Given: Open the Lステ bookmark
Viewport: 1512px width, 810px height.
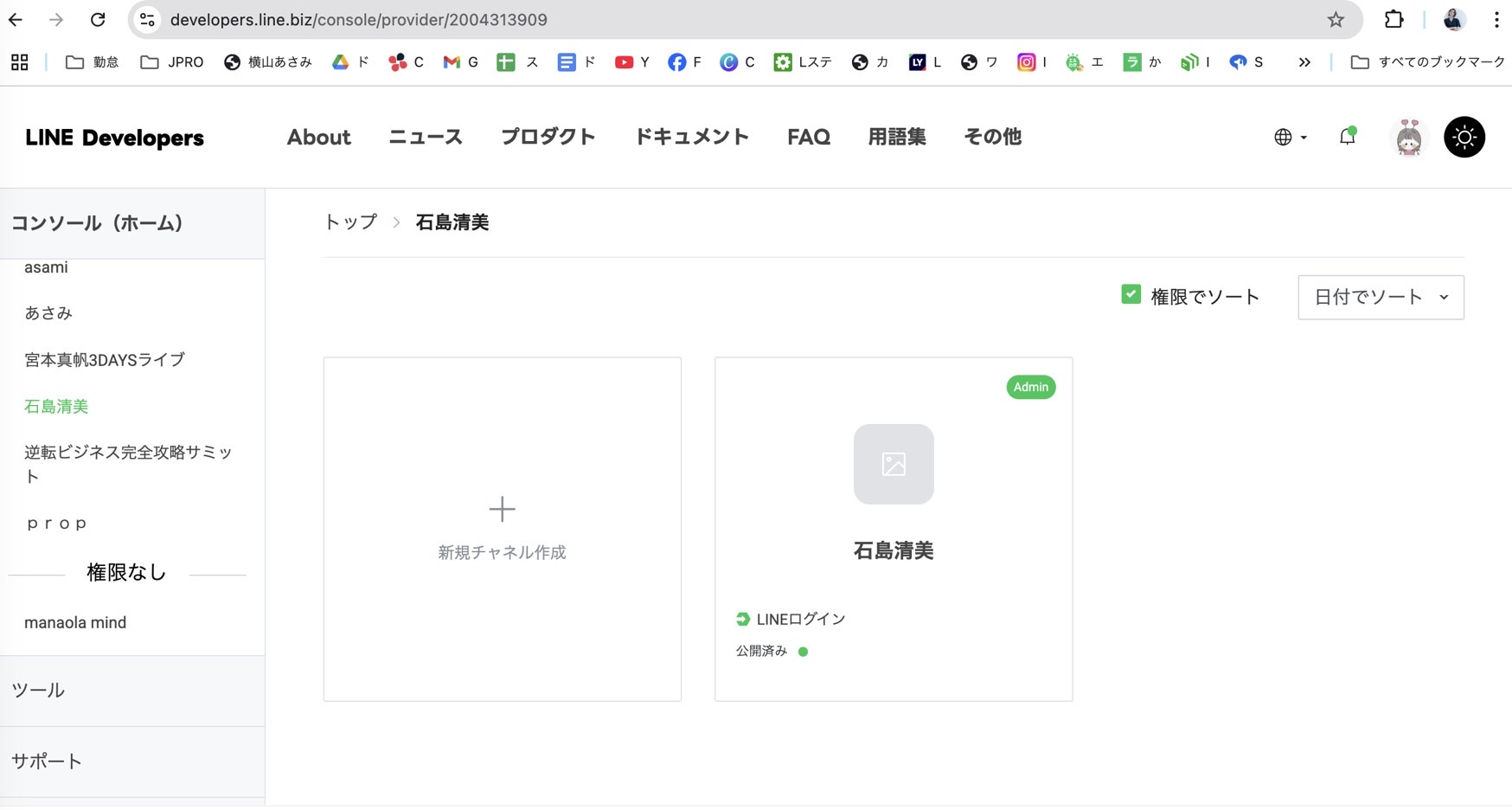Looking at the screenshot, I should tap(802, 62).
